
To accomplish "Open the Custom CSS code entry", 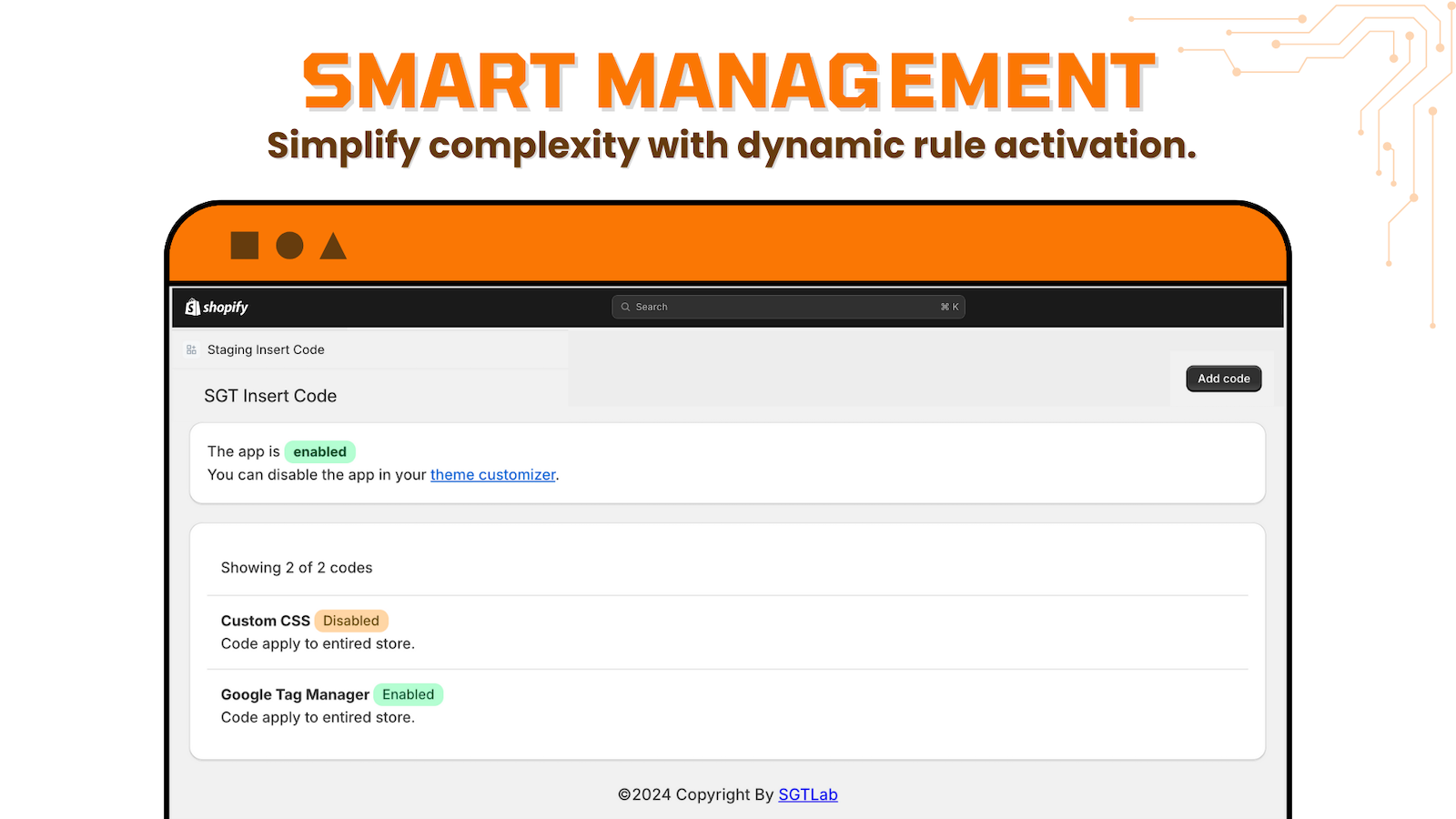I will pyautogui.click(x=727, y=632).
